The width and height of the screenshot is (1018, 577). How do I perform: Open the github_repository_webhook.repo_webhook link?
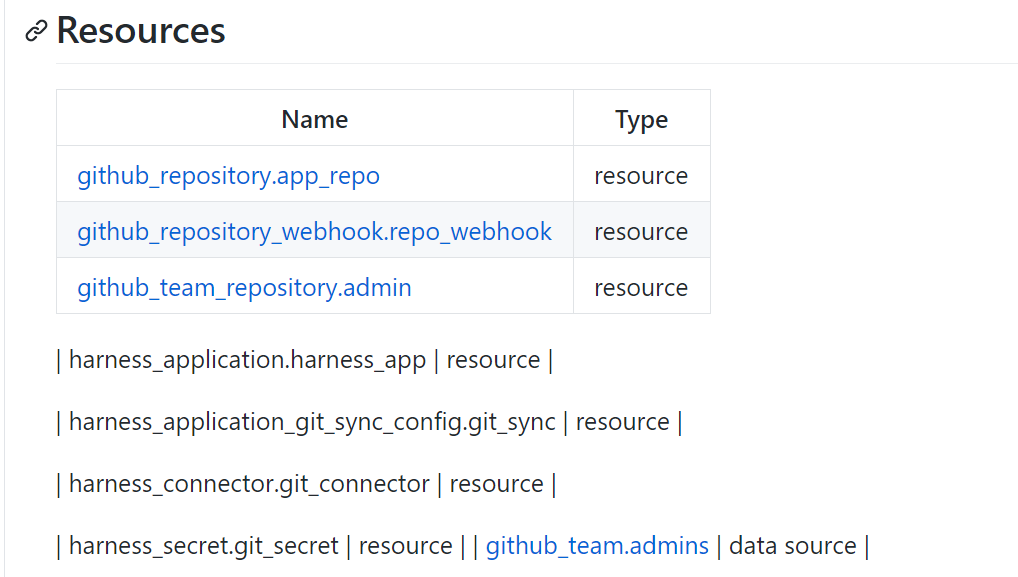point(314,232)
